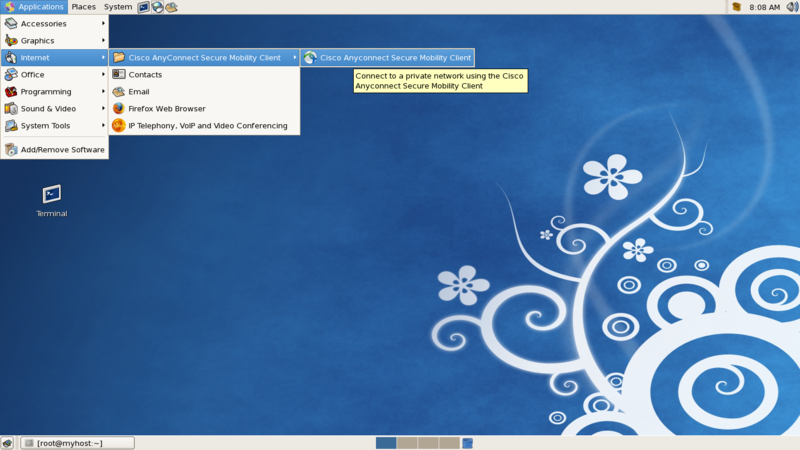The width and height of the screenshot is (800, 450).
Task: Open Contacts from the Internet menu
Action: [205, 74]
